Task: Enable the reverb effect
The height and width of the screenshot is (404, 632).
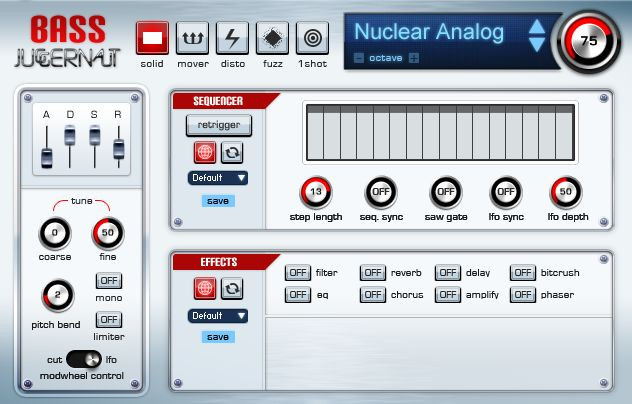Action: pos(373,273)
